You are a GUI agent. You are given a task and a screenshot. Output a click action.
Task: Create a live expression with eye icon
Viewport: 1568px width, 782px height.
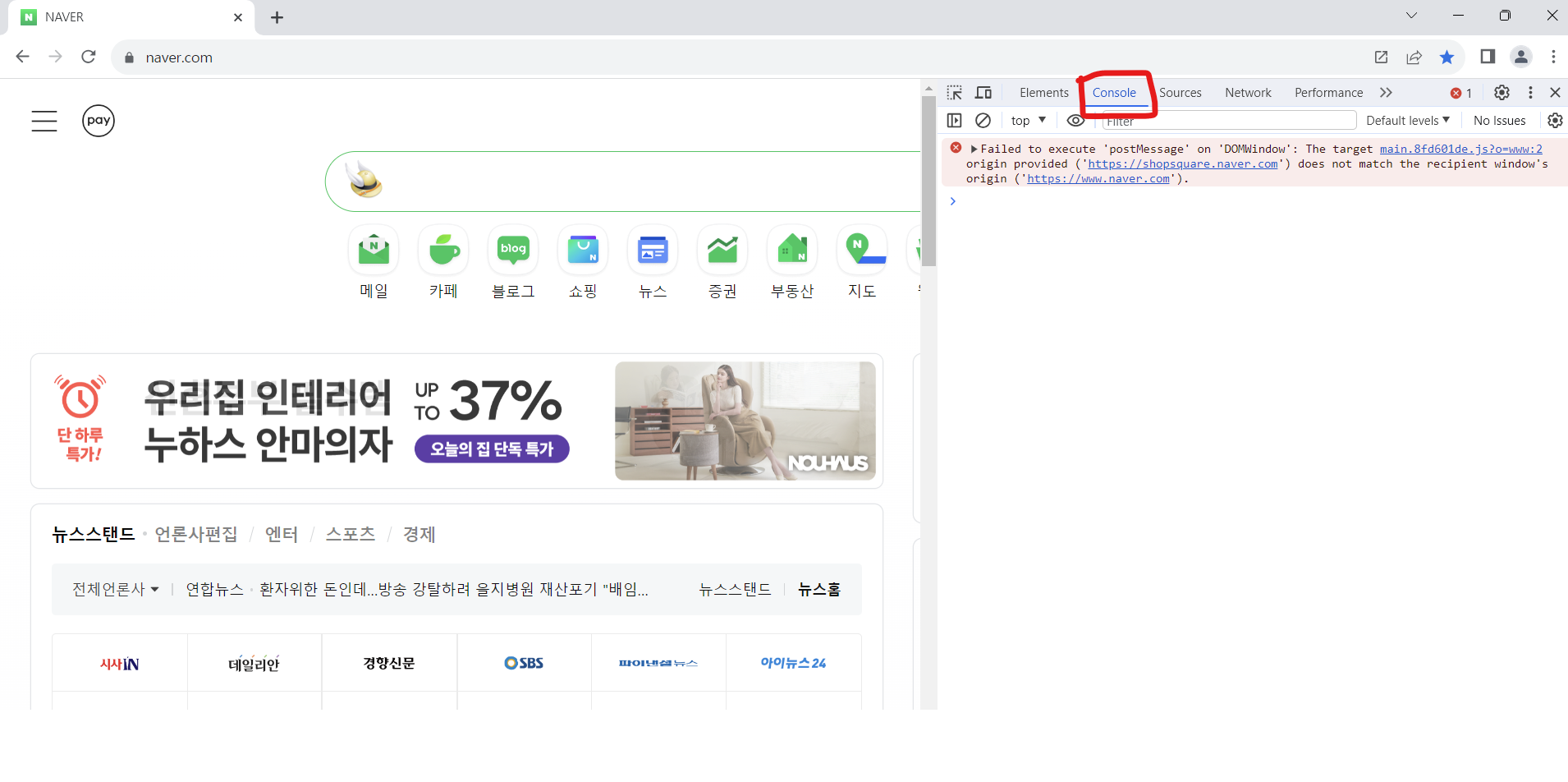pos(1075,121)
